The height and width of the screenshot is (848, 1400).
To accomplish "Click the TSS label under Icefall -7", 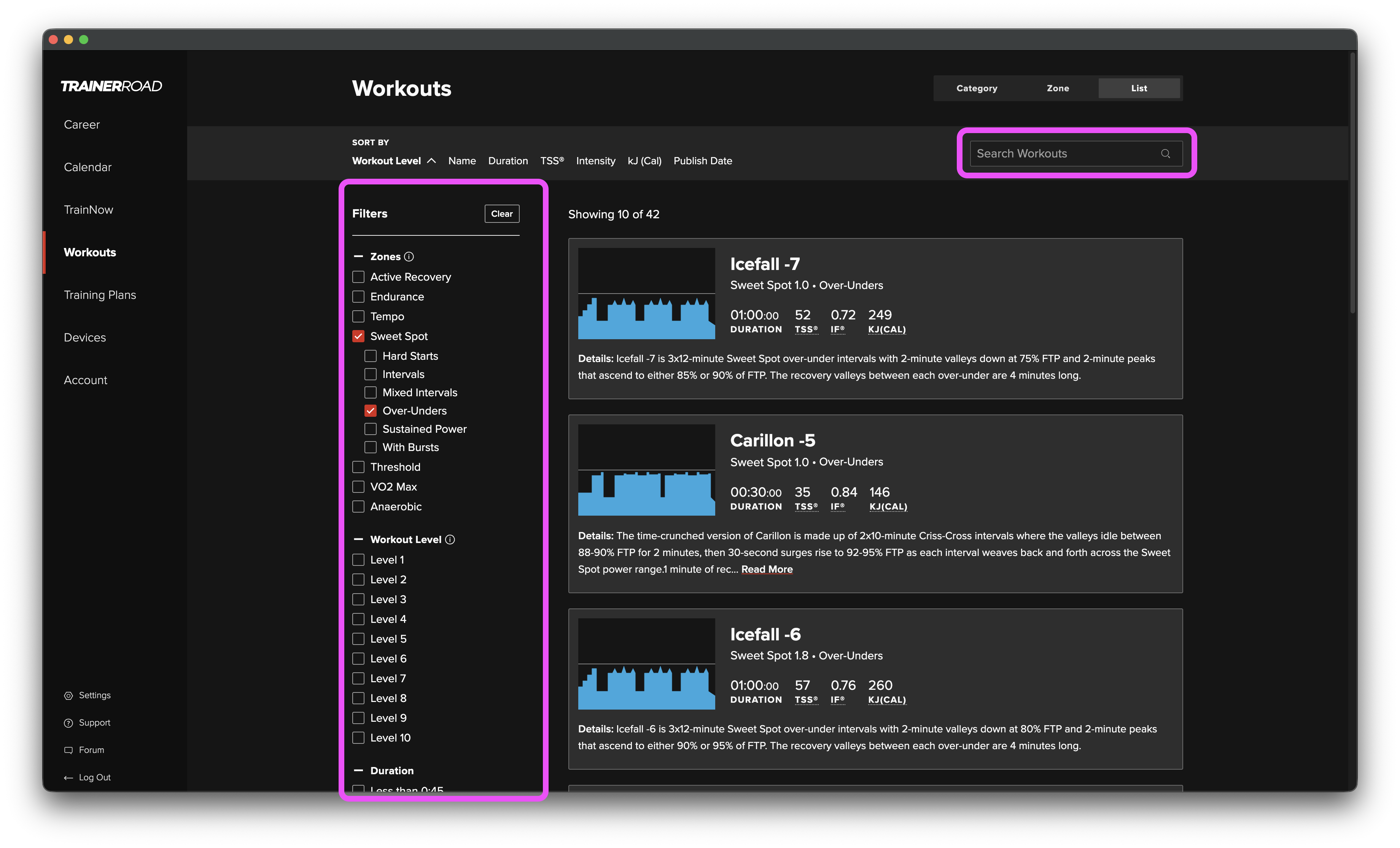I will 806,329.
